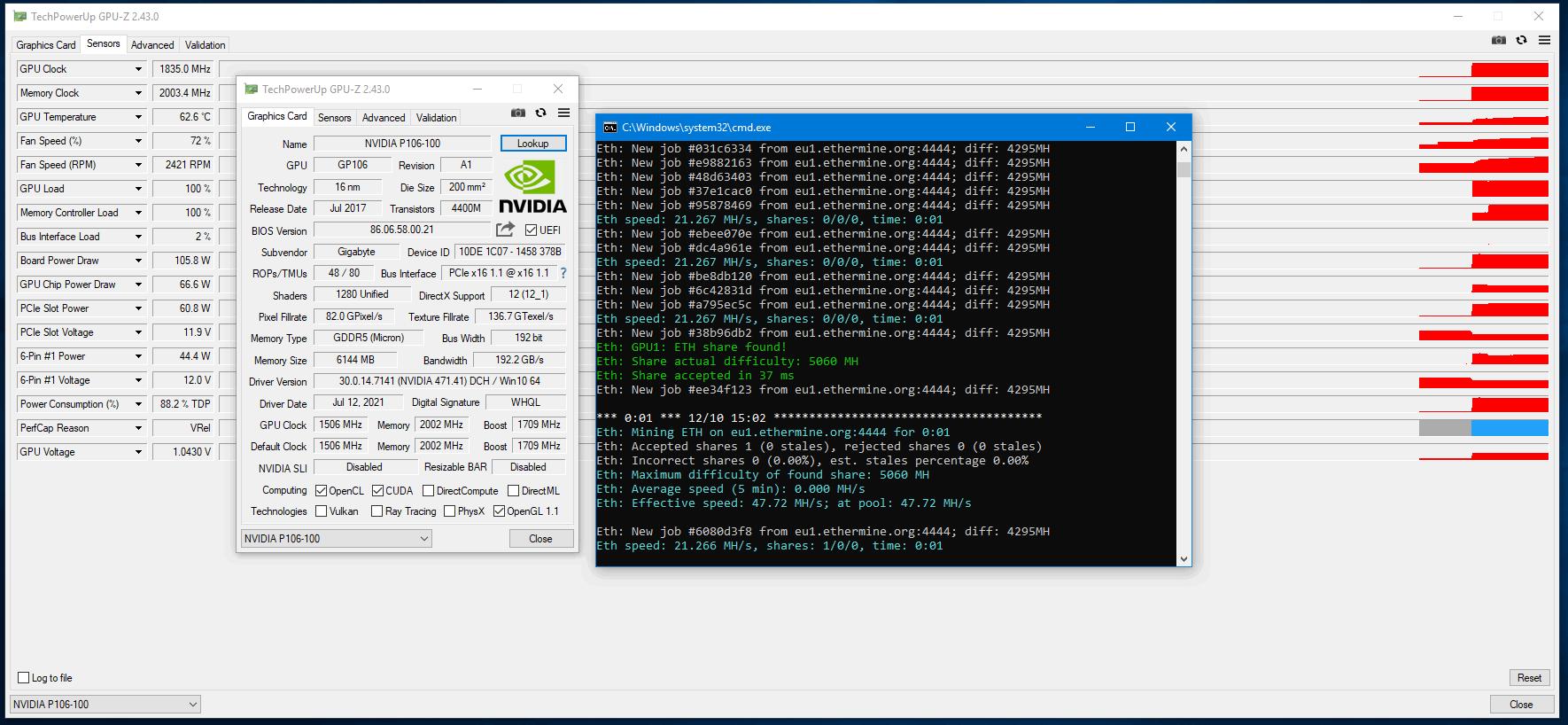Open GPU Temperature sensor dropdown
Screen dimensions: 1568x725
[138, 117]
